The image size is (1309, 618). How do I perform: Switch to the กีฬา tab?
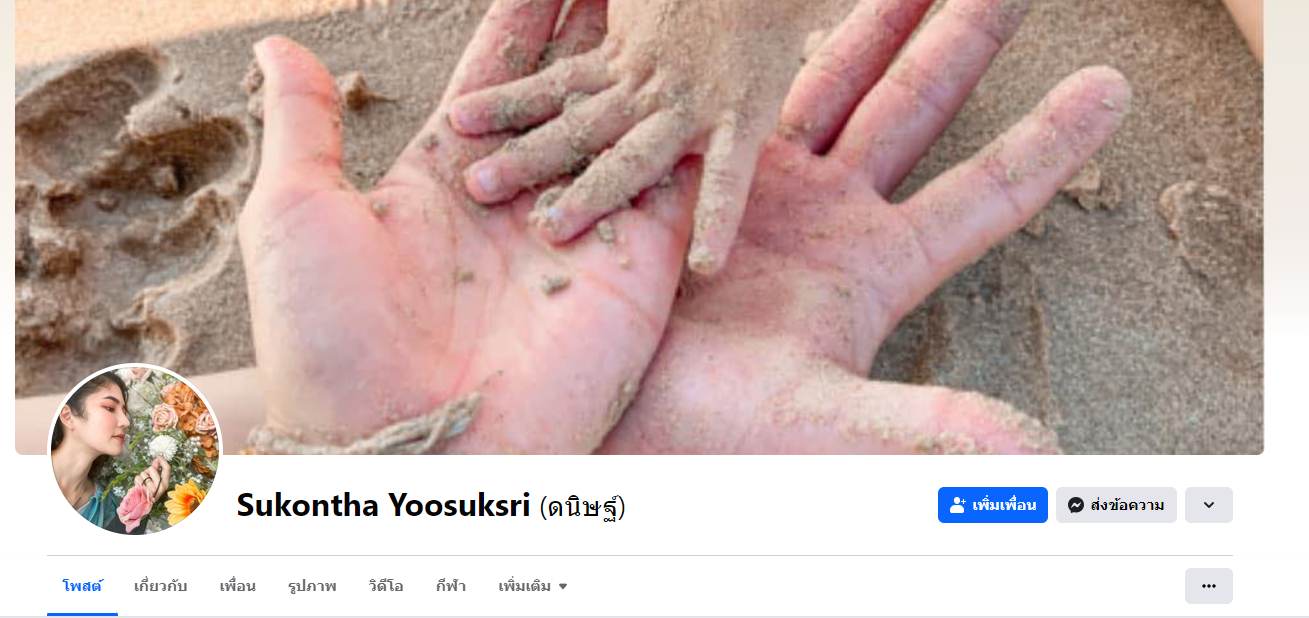click(451, 586)
